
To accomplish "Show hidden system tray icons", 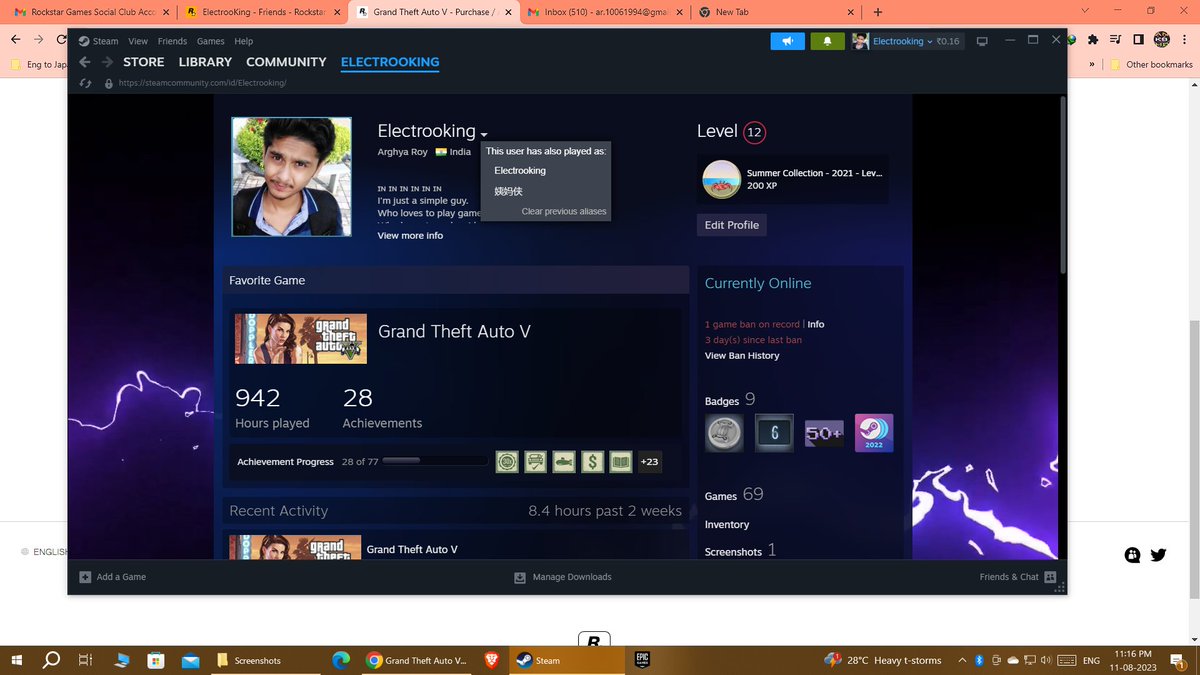I will [962, 660].
